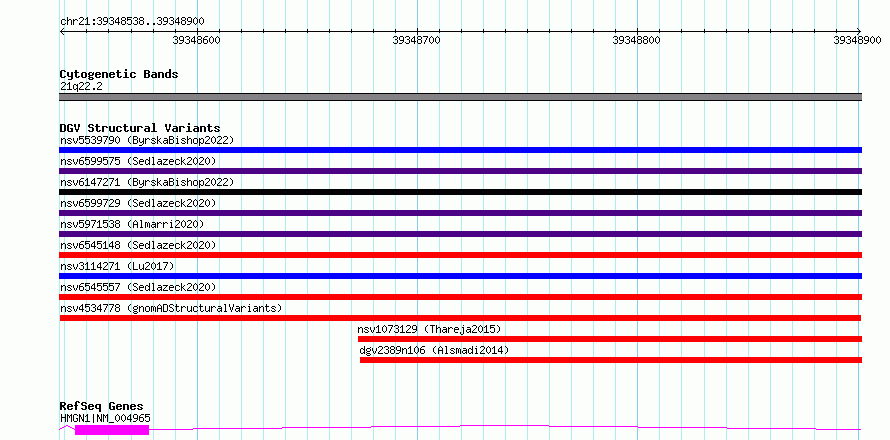The width and height of the screenshot is (890, 440).
Task: Click label nsv1073129 (Thareja2015)
Action: [429, 329]
